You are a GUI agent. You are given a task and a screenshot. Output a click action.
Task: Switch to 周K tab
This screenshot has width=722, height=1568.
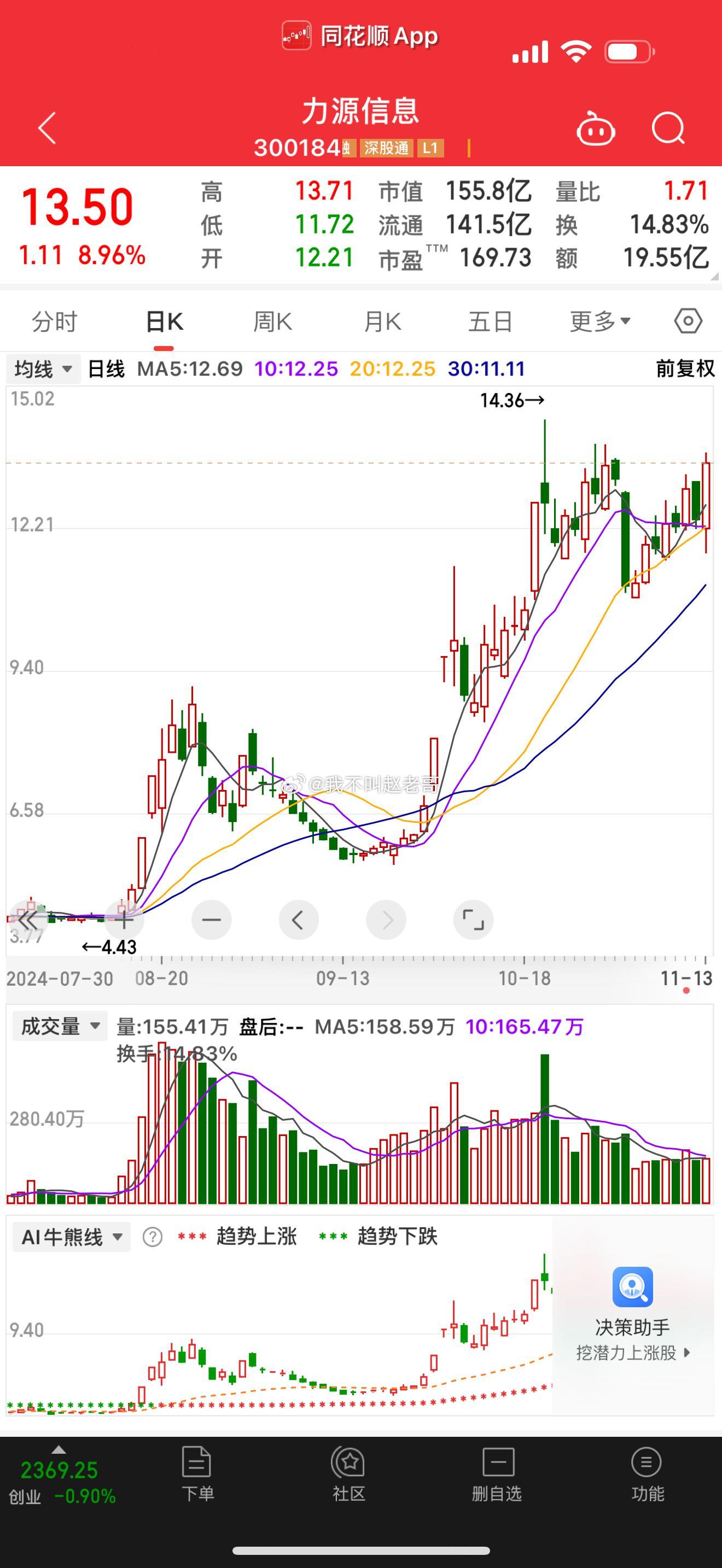click(273, 321)
